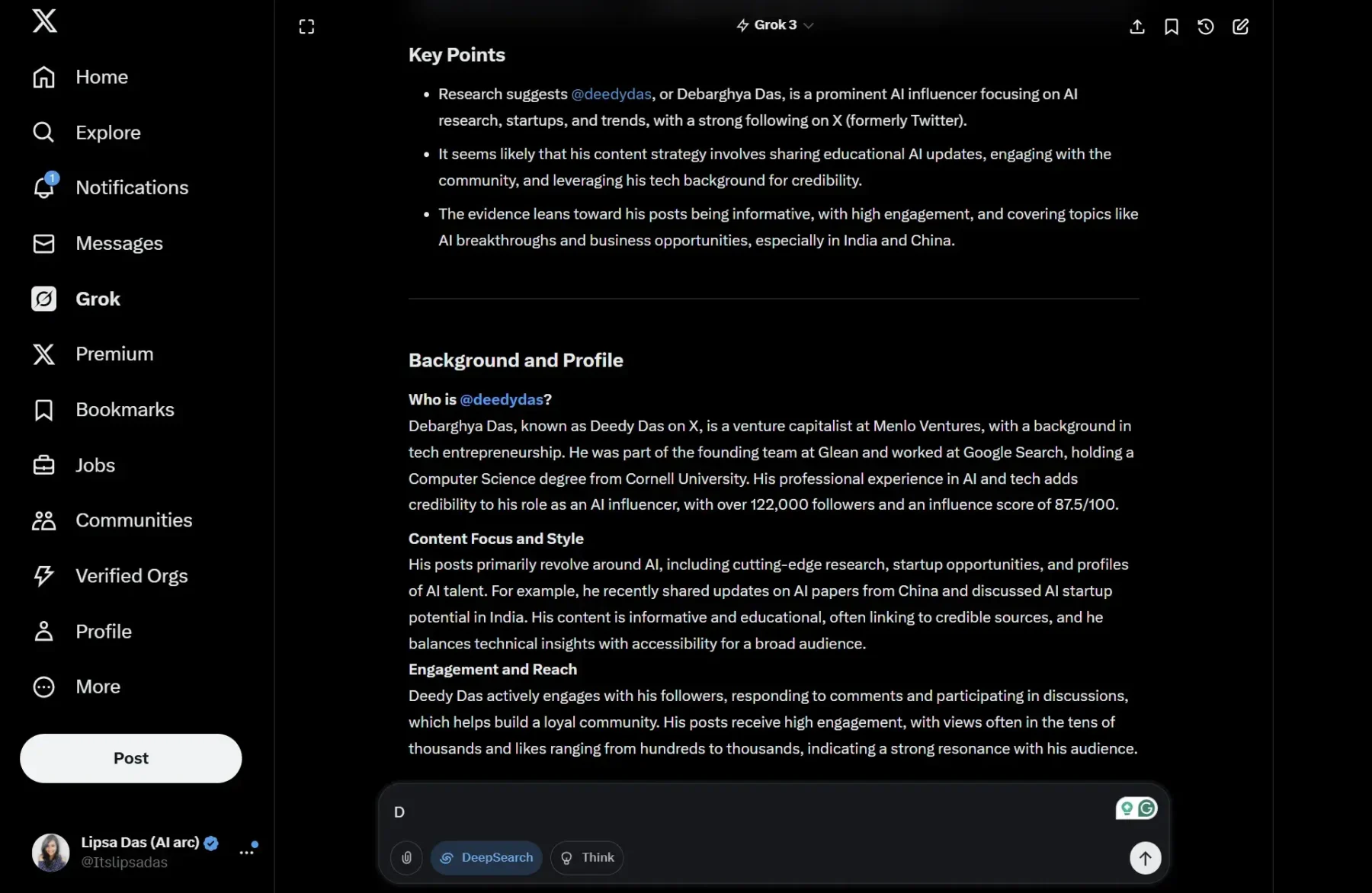Click the Home house icon
Viewport: 1372px width, 893px height.
43,77
